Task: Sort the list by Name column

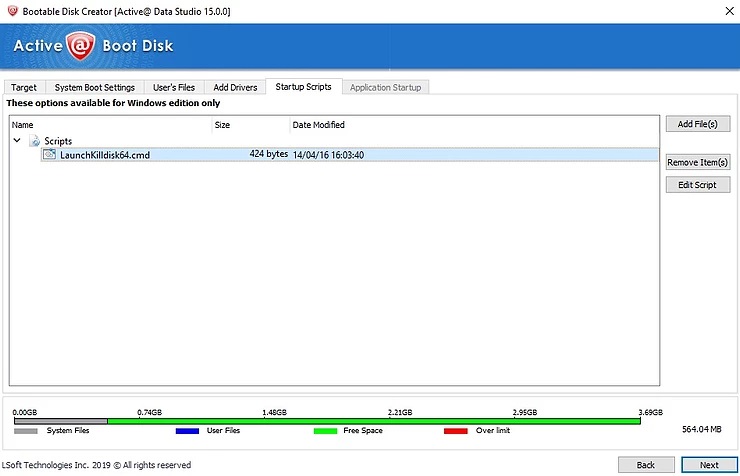Action: pyautogui.click(x=110, y=125)
